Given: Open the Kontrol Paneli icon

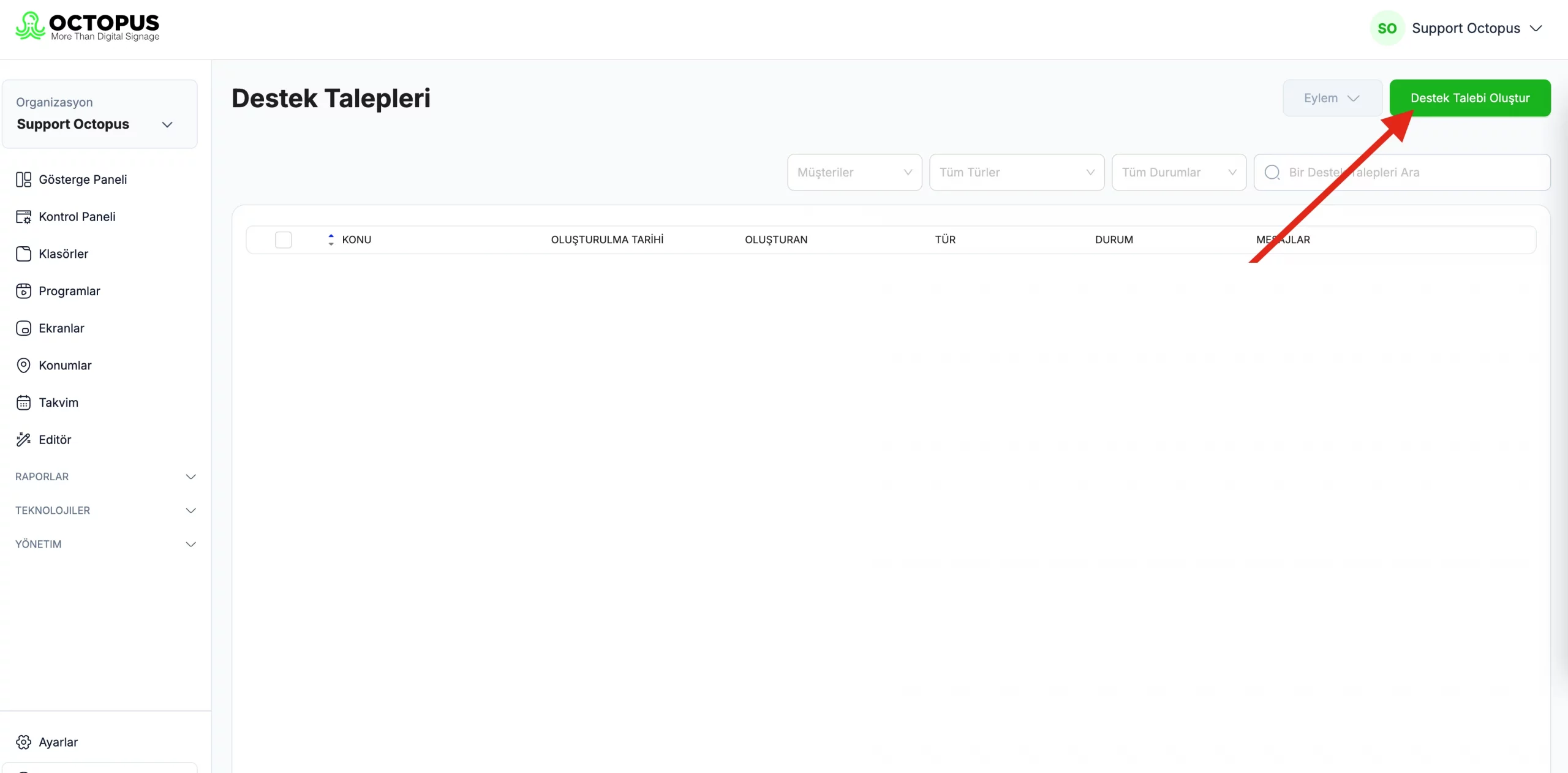Looking at the screenshot, I should [x=23, y=217].
